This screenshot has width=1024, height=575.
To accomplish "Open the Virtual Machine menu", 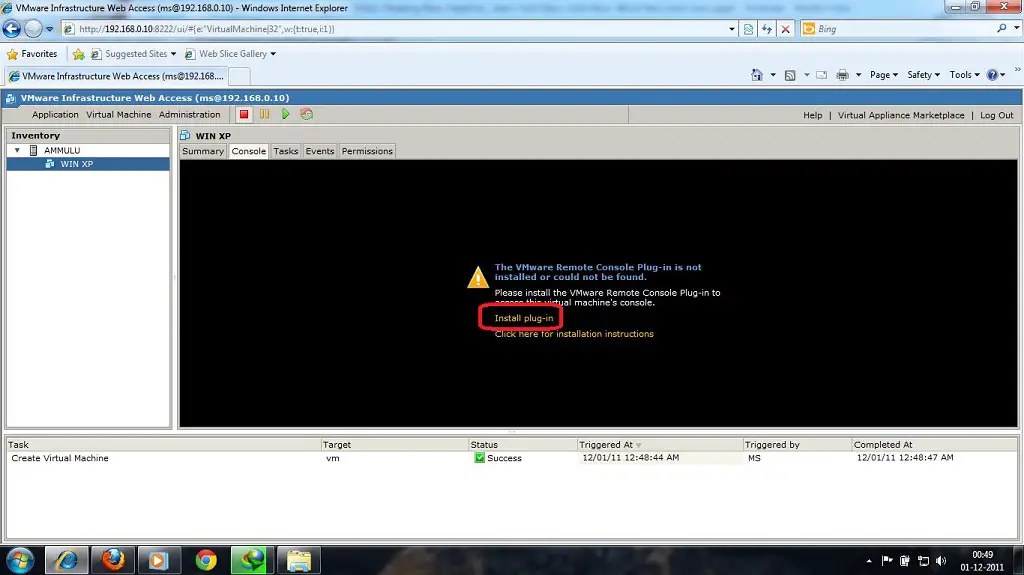I will (x=118, y=114).
